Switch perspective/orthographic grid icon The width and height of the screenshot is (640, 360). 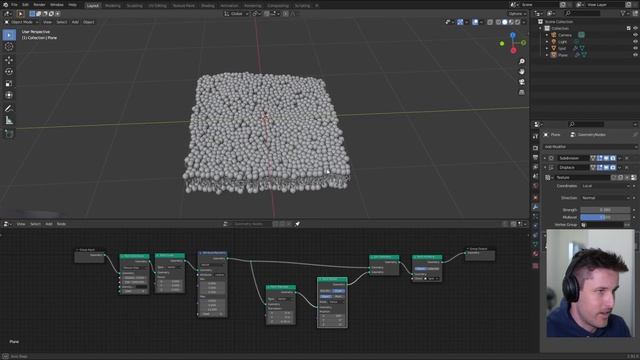[522, 93]
